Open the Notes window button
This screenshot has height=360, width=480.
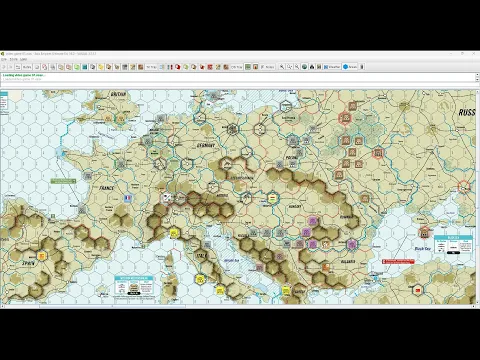(x=267, y=67)
